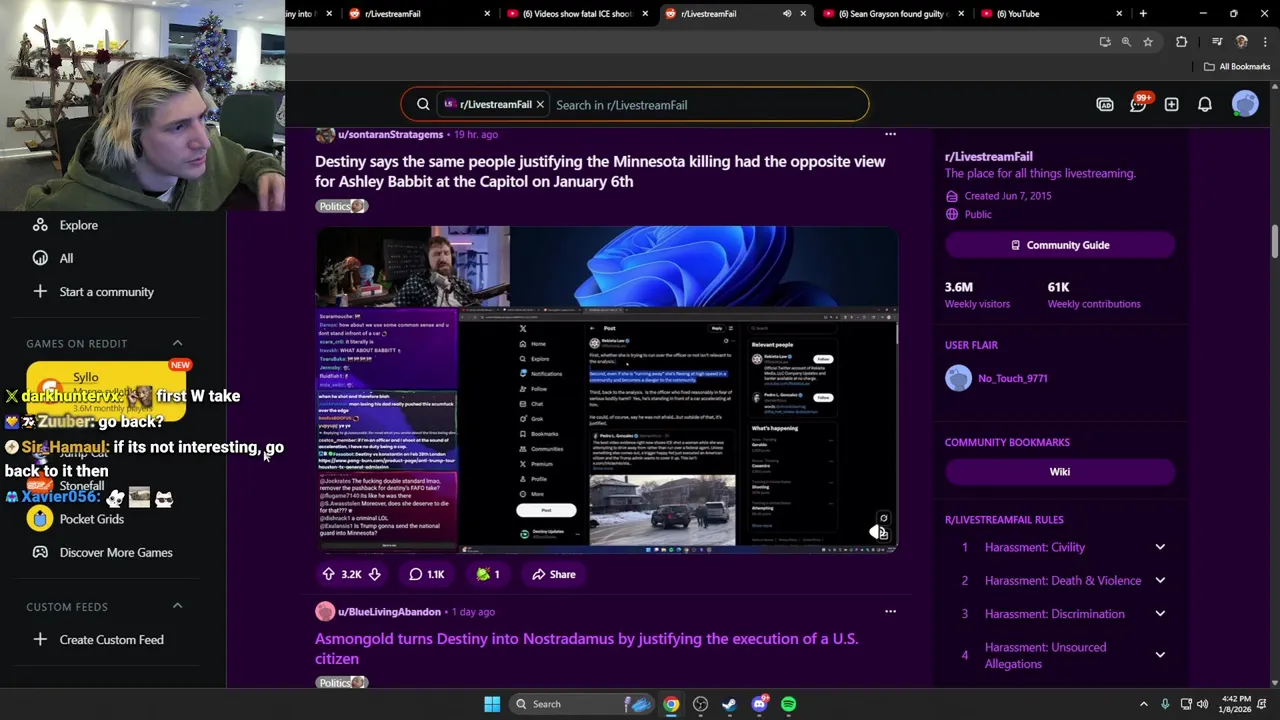
Task: Open the notifications bell
Action: pos(1205,105)
